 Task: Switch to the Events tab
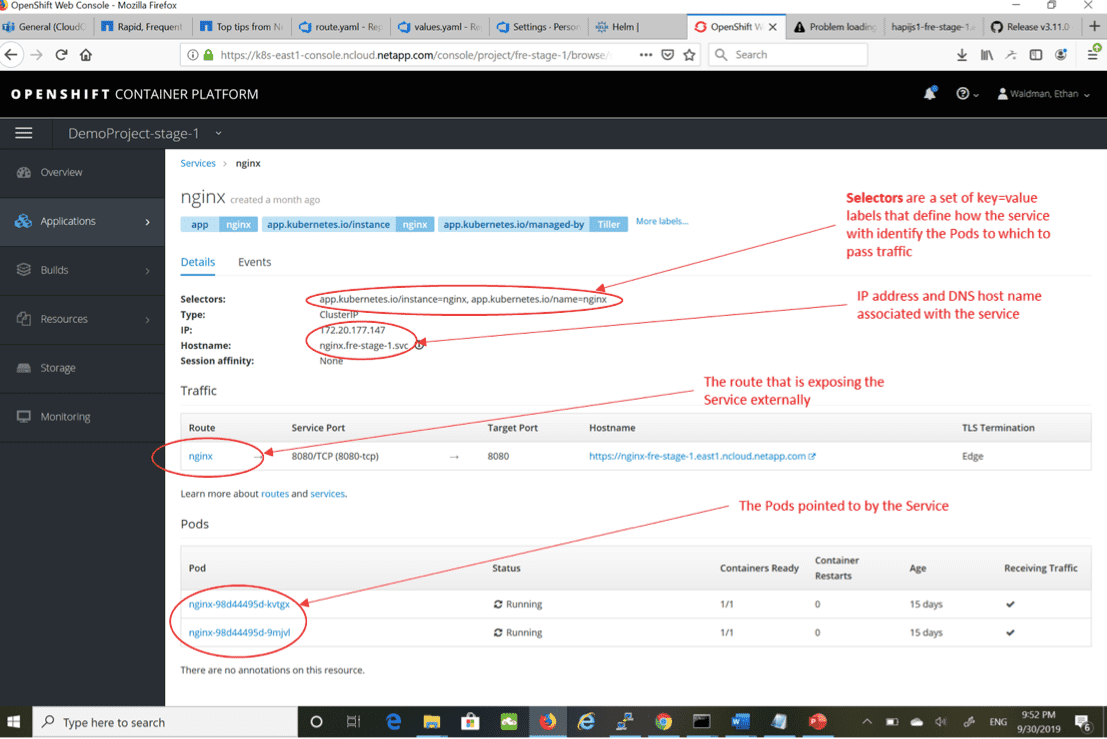click(x=255, y=261)
